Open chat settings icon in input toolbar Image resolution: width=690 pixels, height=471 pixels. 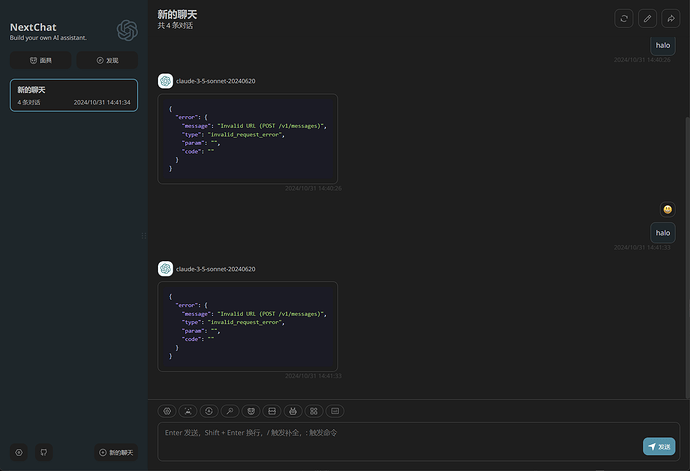click(167, 411)
